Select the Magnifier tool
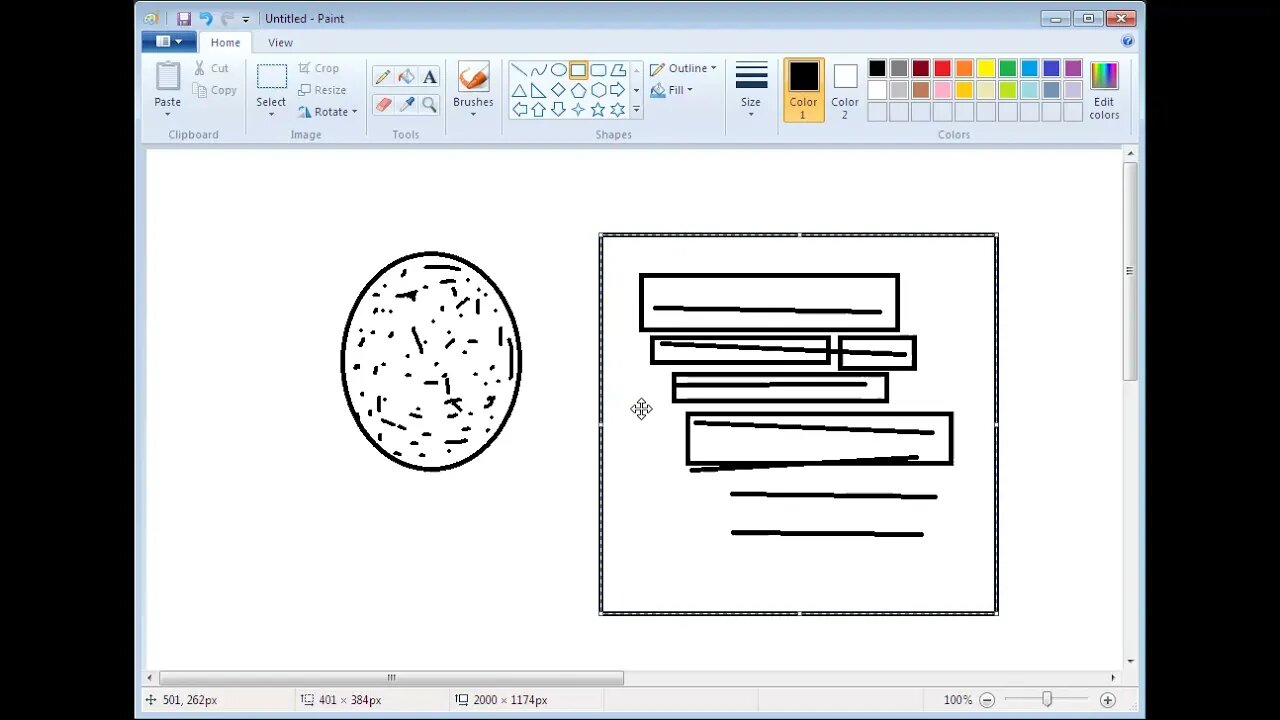This screenshot has width=1280, height=720. [x=429, y=104]
